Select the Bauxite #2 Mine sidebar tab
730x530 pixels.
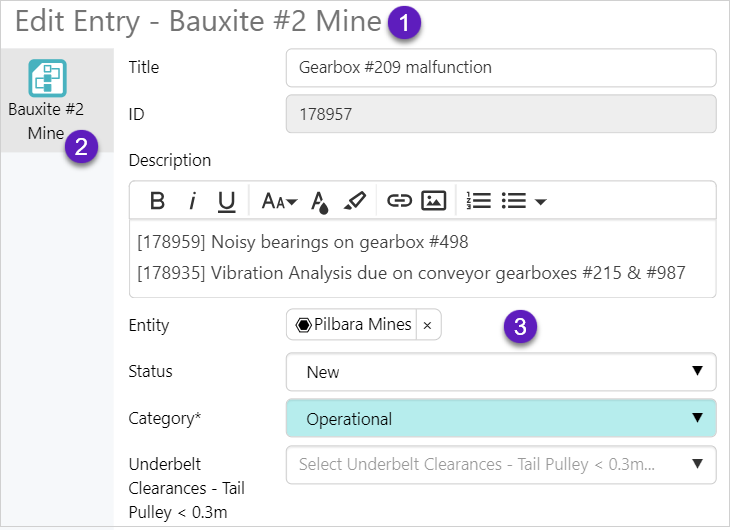(x=46, y=100)
